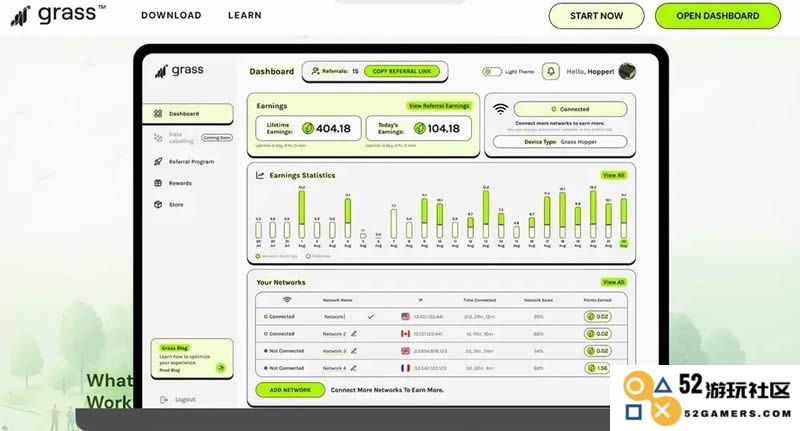Click View All in Your Networks

(x=613, y=283)
